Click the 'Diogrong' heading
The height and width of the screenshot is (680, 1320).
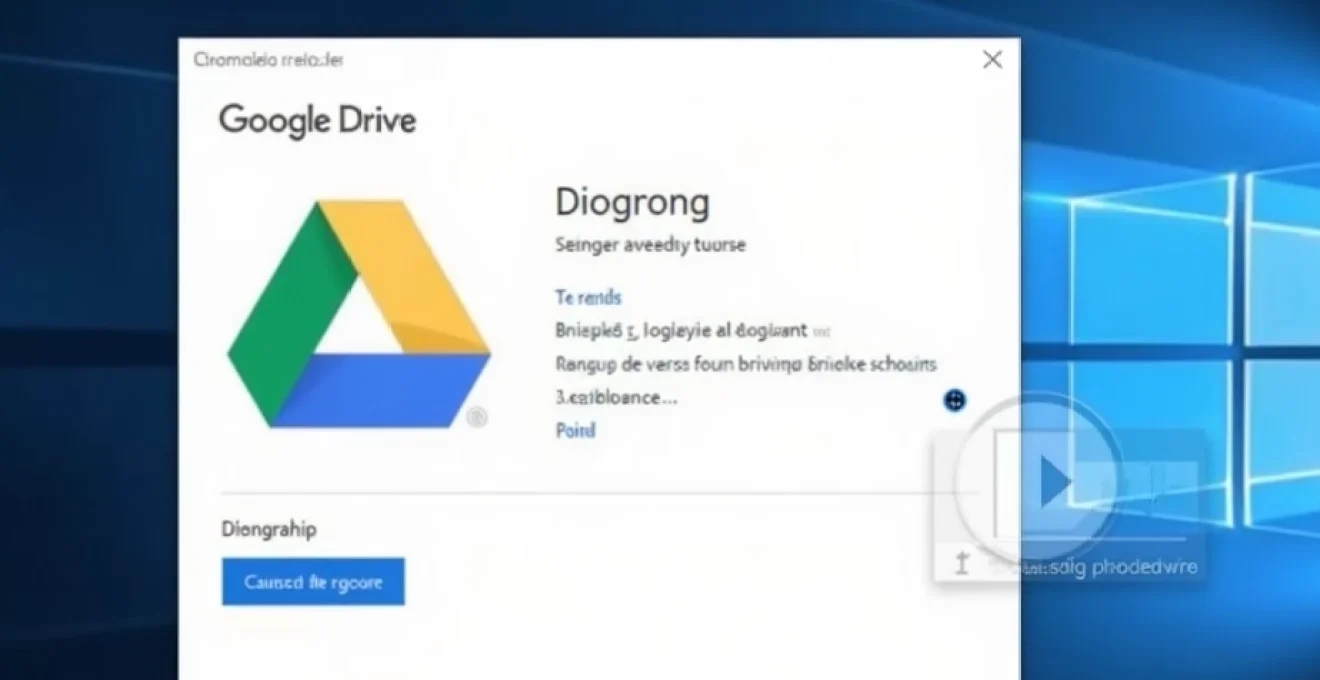coord(632,201)
